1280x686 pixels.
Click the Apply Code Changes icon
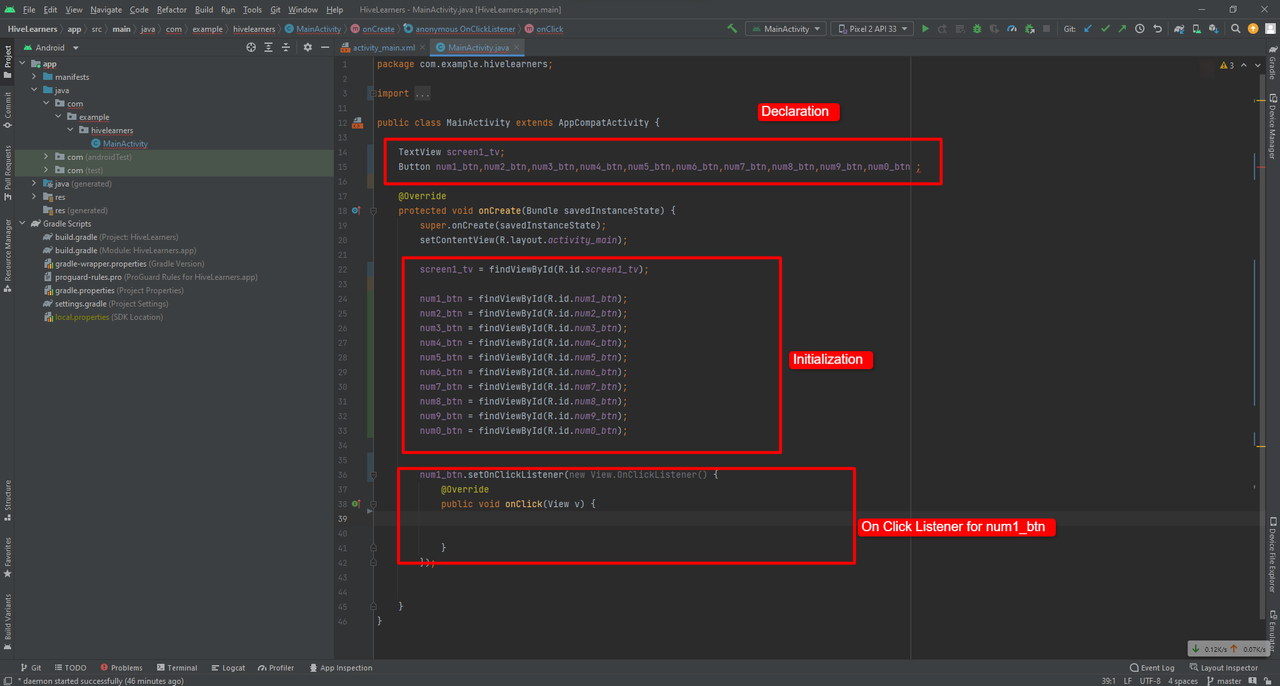960,29
